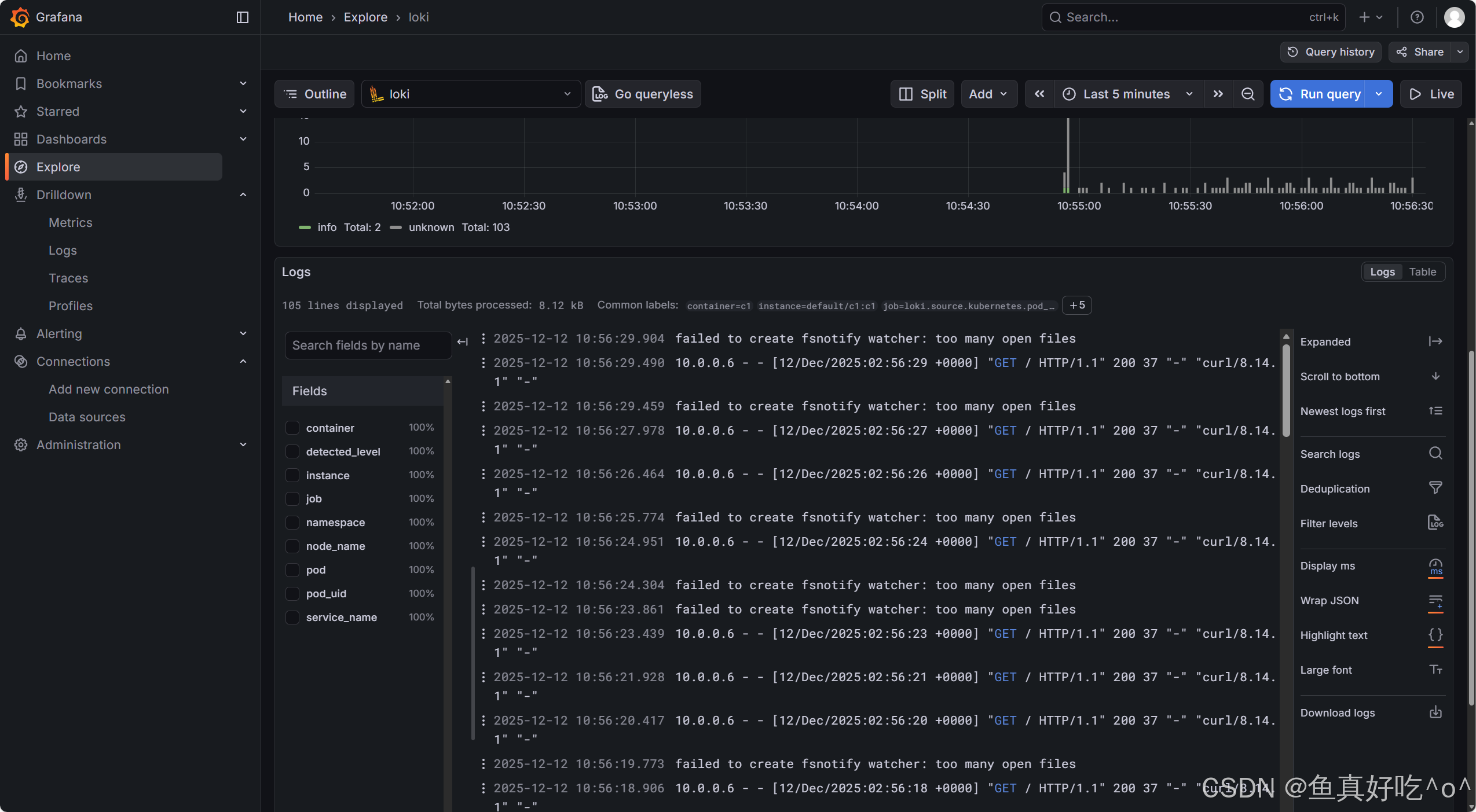Click the Search fields by name input
The height and width of the screenshot is (812, 1476).
[x=368, y=346]
